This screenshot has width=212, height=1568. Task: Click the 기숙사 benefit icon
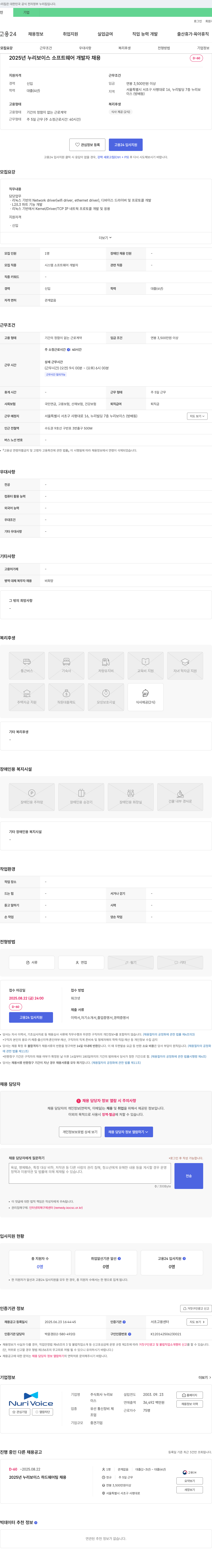tap(66, 666)
